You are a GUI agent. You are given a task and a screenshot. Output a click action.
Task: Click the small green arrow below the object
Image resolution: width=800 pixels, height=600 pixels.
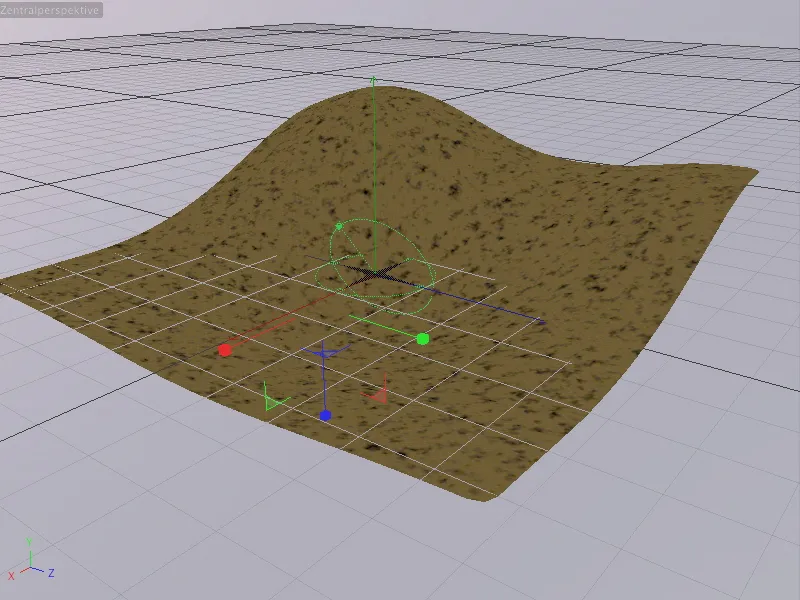pos(272,400)
